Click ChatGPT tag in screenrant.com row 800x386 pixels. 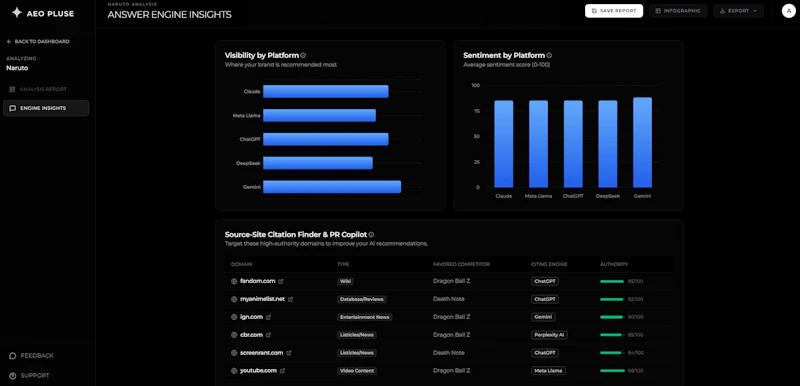click(x=544, y=353)
